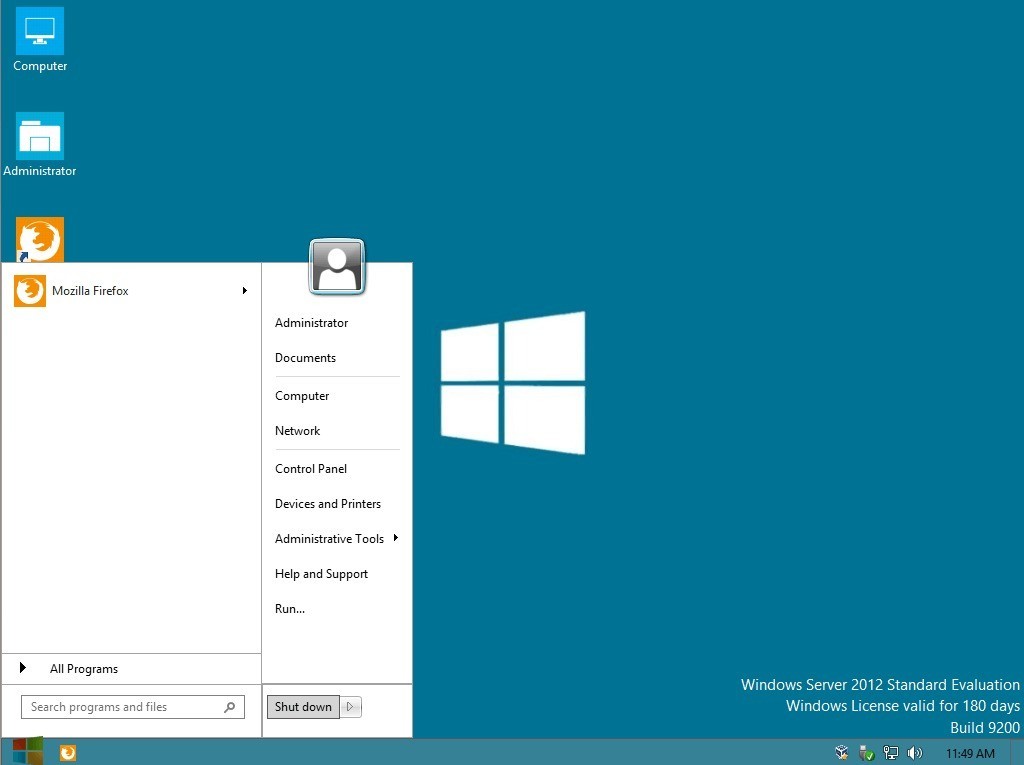Screen dimensions: 1024x765
Task: Click Run... in the Start menu
Action: pos(290,609)
